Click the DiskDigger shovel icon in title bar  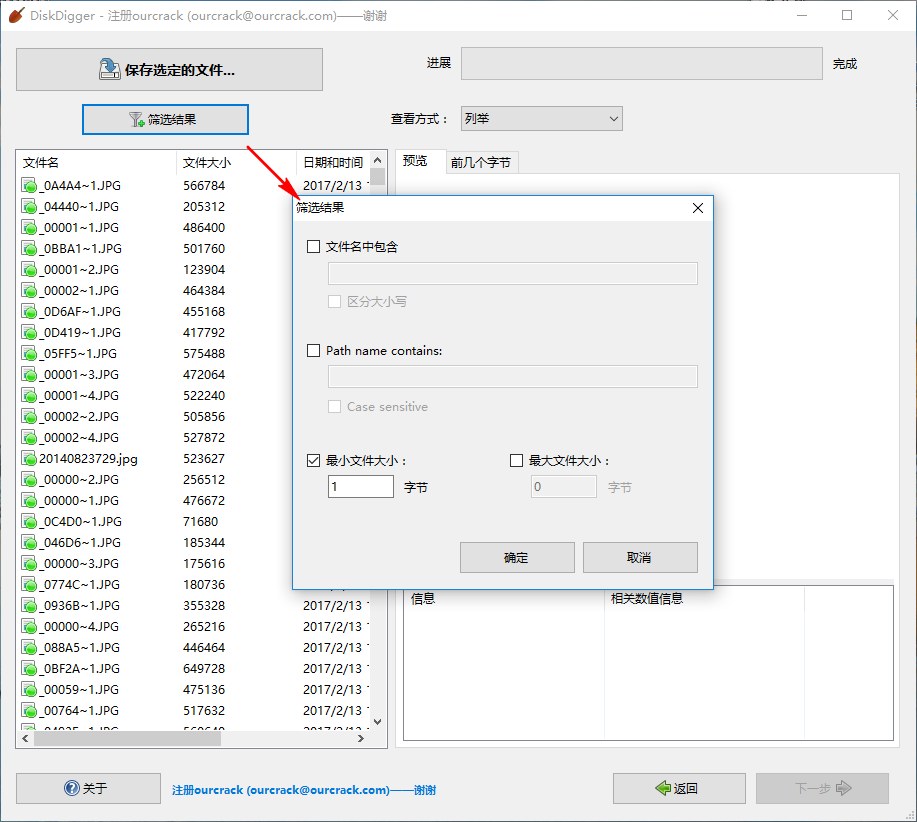(16, 15)
